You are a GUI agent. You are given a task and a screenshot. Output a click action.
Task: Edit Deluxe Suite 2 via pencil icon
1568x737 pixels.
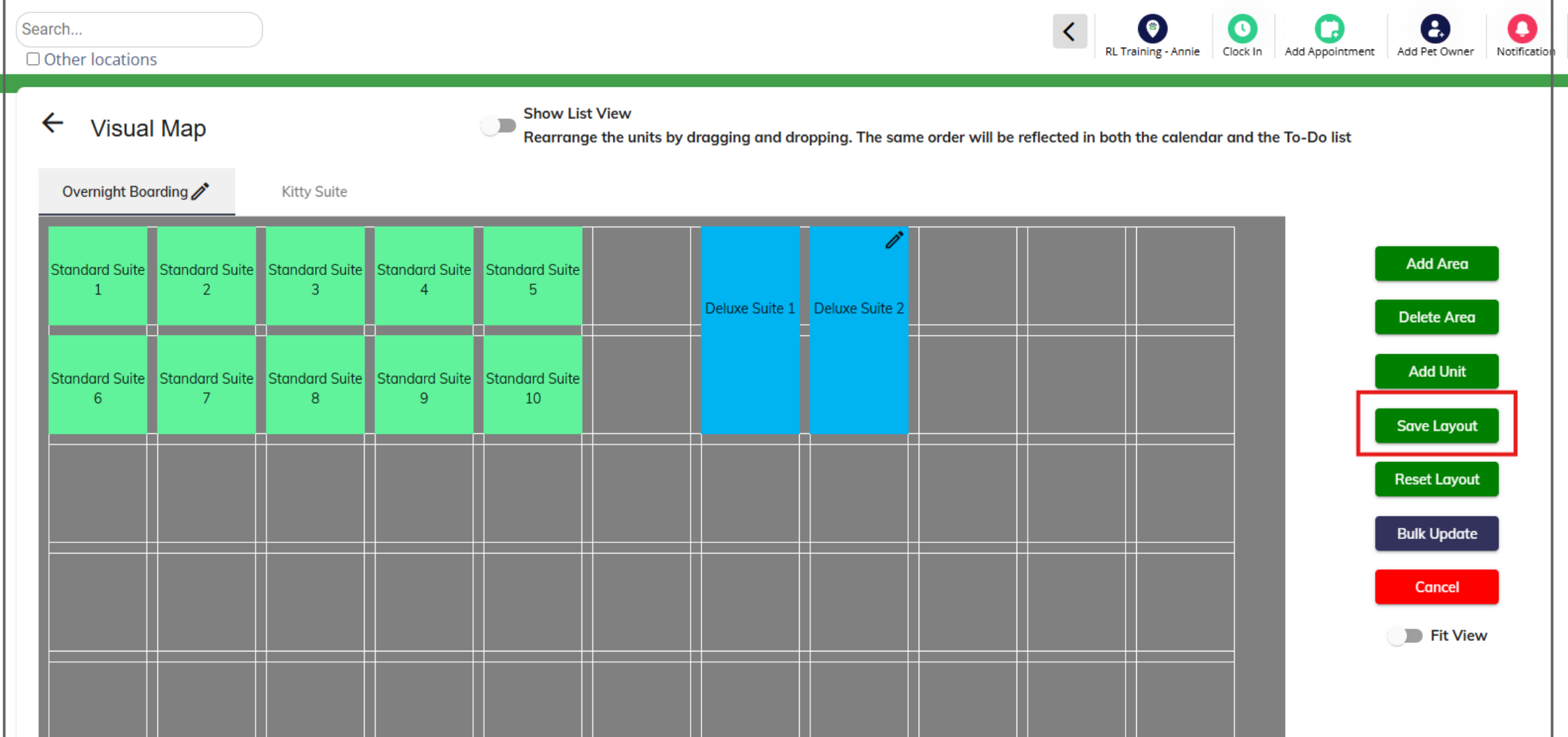click(894, 240)
